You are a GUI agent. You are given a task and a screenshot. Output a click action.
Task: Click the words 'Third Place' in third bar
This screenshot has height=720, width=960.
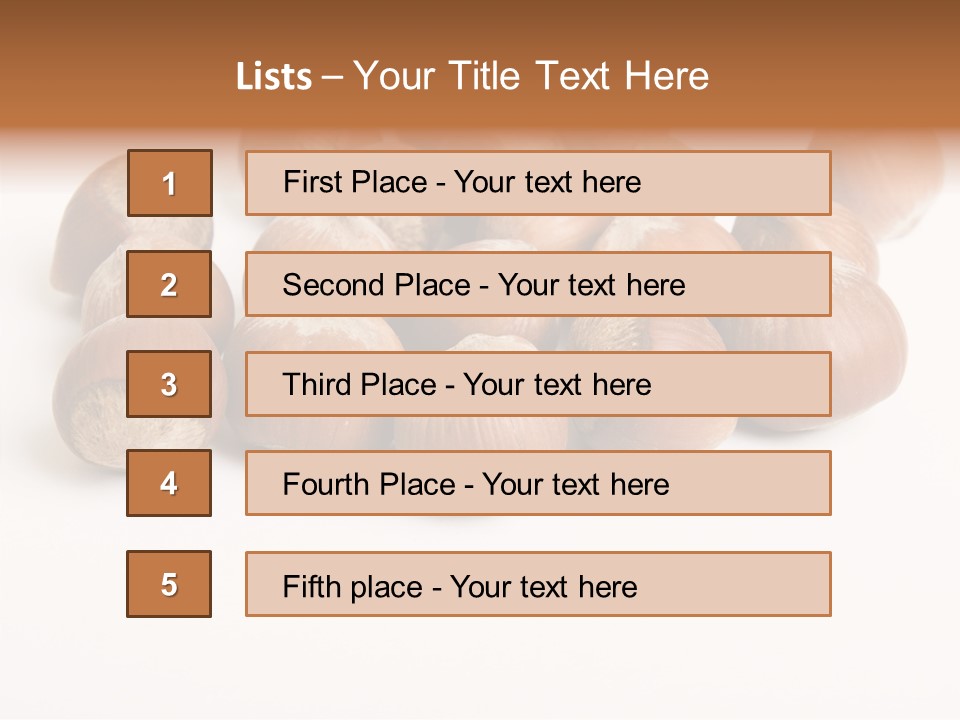click(x=359, y=384)
